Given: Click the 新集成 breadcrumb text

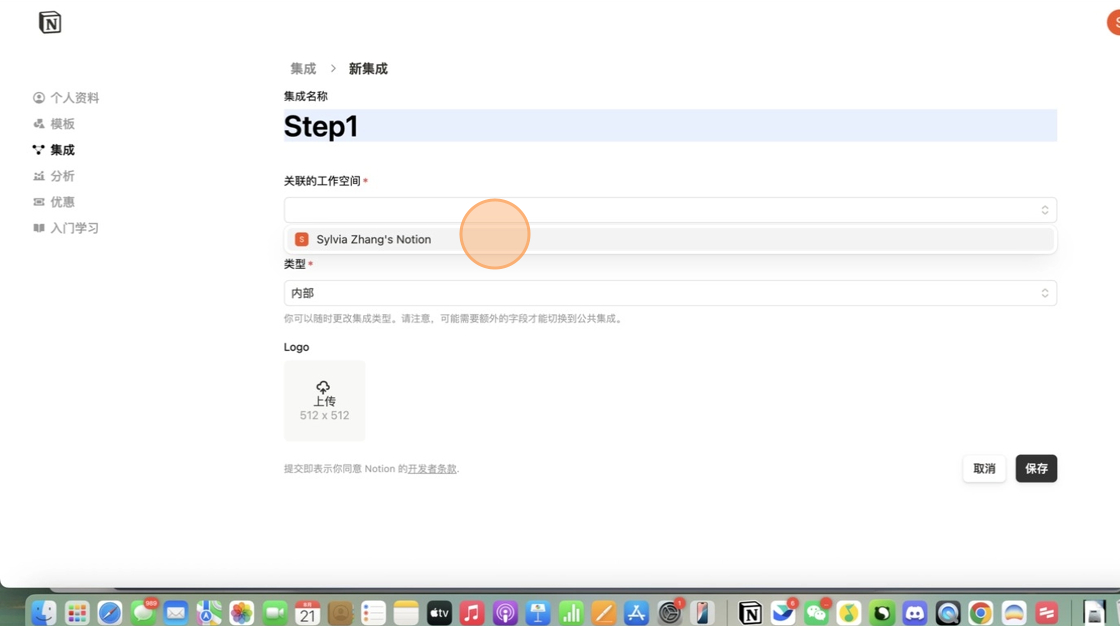Looking at the screenshot, I should pyautogui.click(x=368, y=69).
